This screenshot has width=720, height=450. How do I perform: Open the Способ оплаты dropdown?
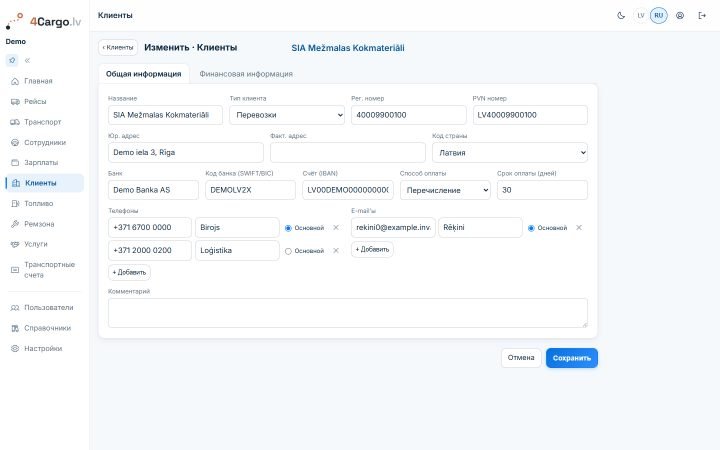pyautogui.click(x=445, y=190)
